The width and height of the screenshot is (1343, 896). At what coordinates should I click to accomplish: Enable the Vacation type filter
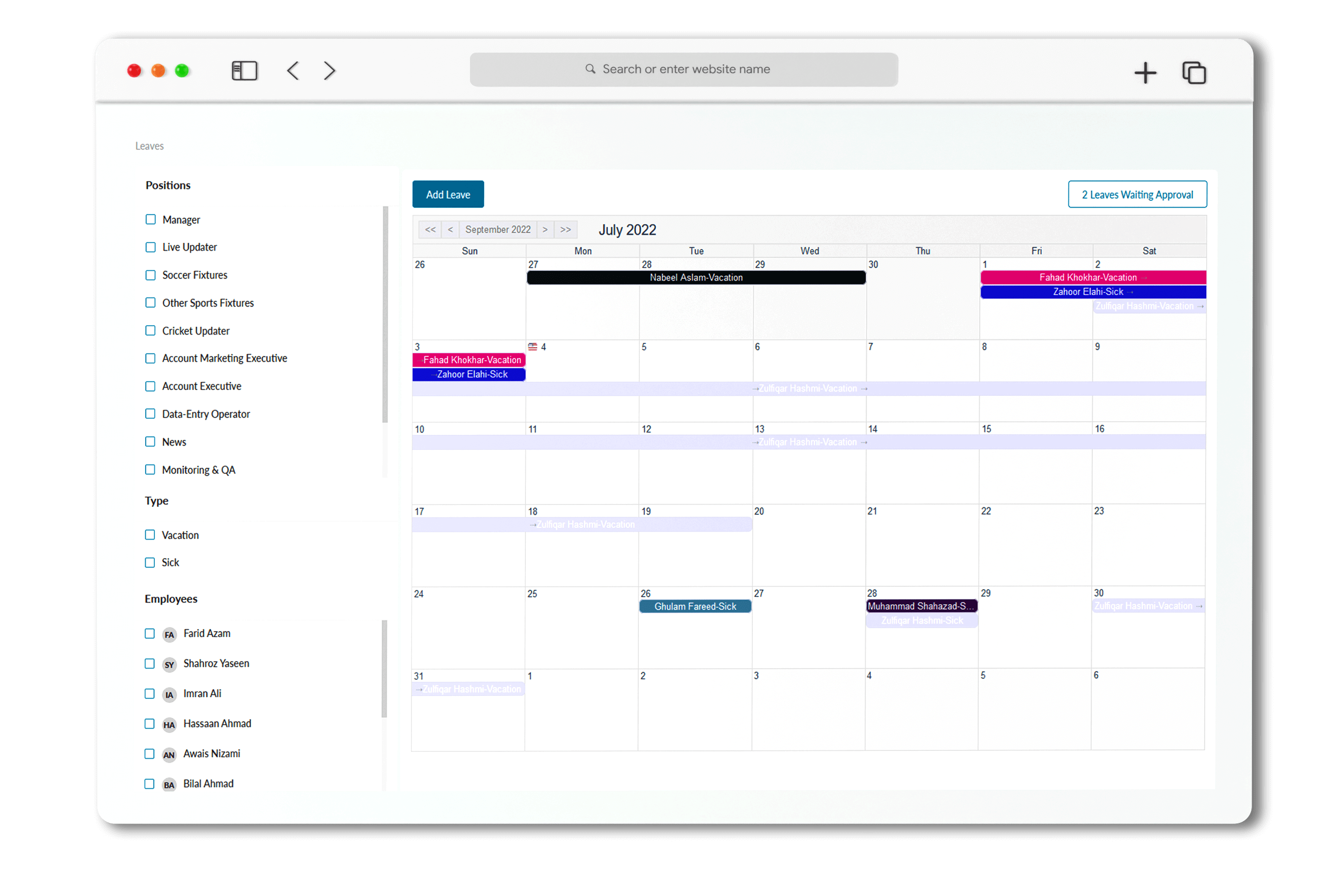(x=150, y=535)
